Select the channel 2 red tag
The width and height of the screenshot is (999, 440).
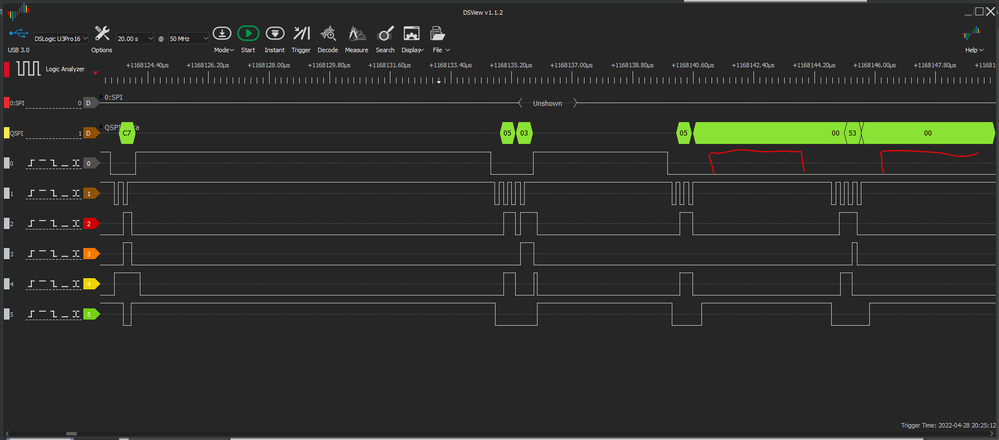[91, 224]
